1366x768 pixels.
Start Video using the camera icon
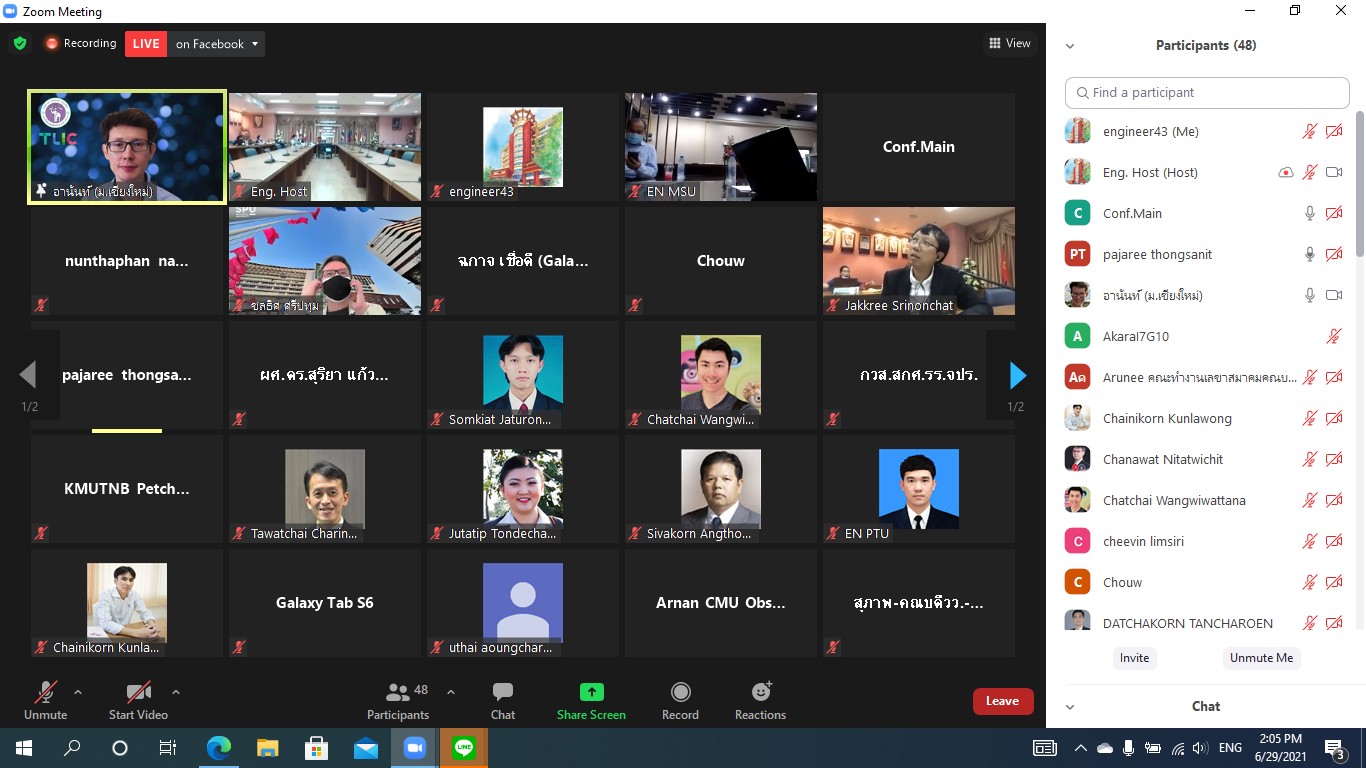(138, 700)
